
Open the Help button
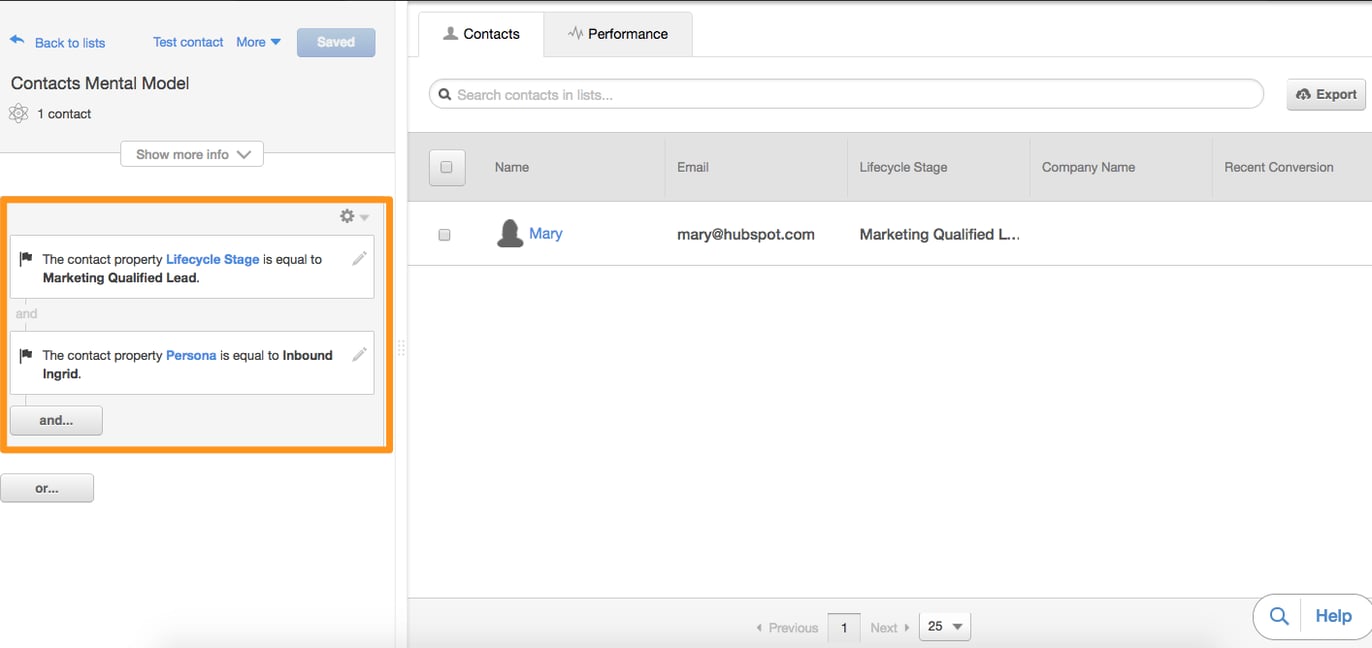[x=1333, y=616]
